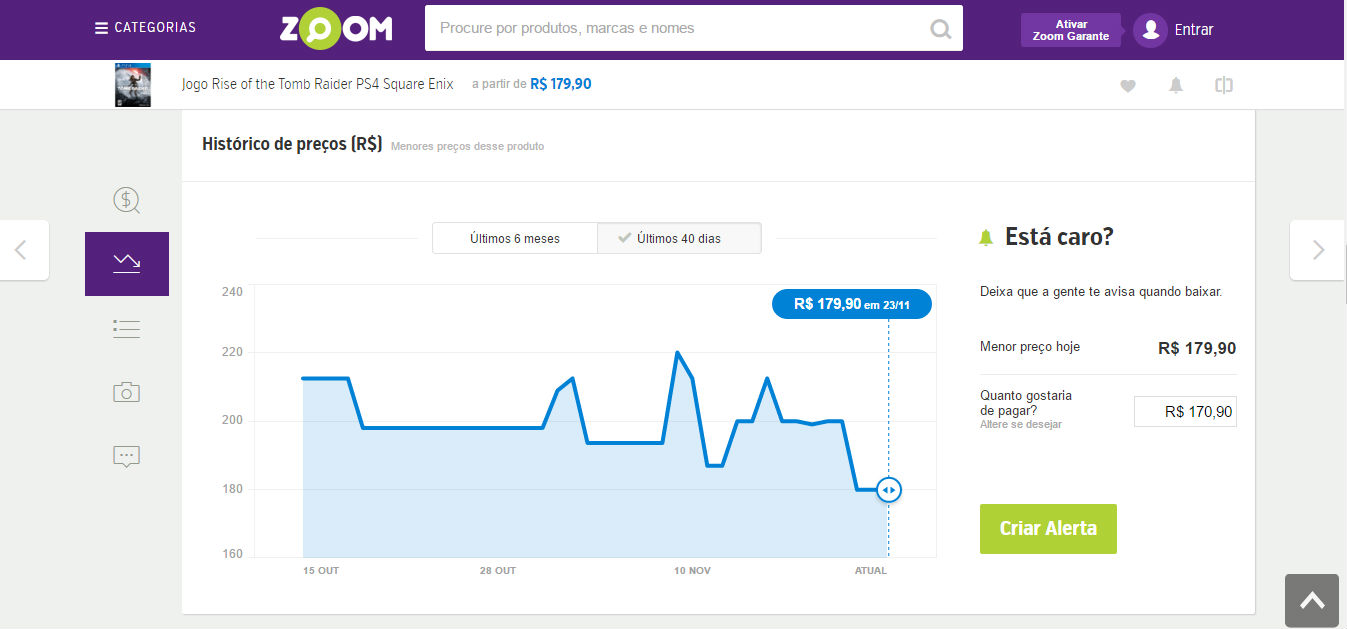This screenshot has width=1347, height=629.
Task: Open Rise of the Tomb Raider thumbnail
Action: coord(132,85)
